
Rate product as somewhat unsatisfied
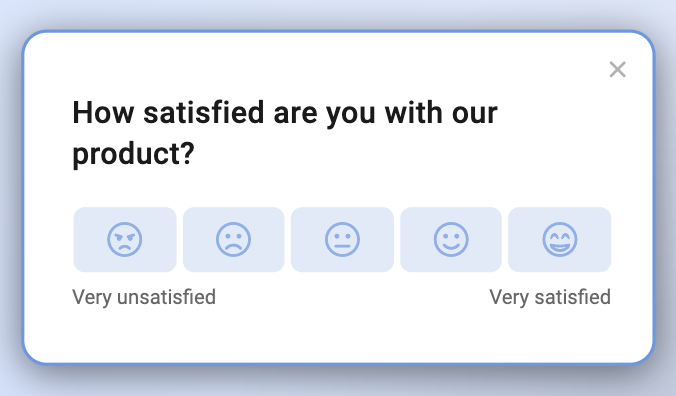pyautogui.click(x=233, y=240)
